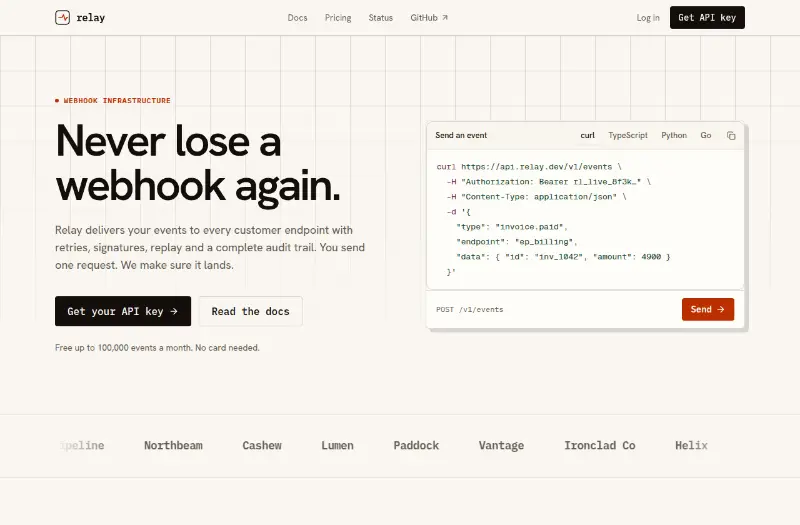The height and width of the screenshot is (525, 800).
Task: Click the Paddock customer logo
Action: tap(416, 445)
